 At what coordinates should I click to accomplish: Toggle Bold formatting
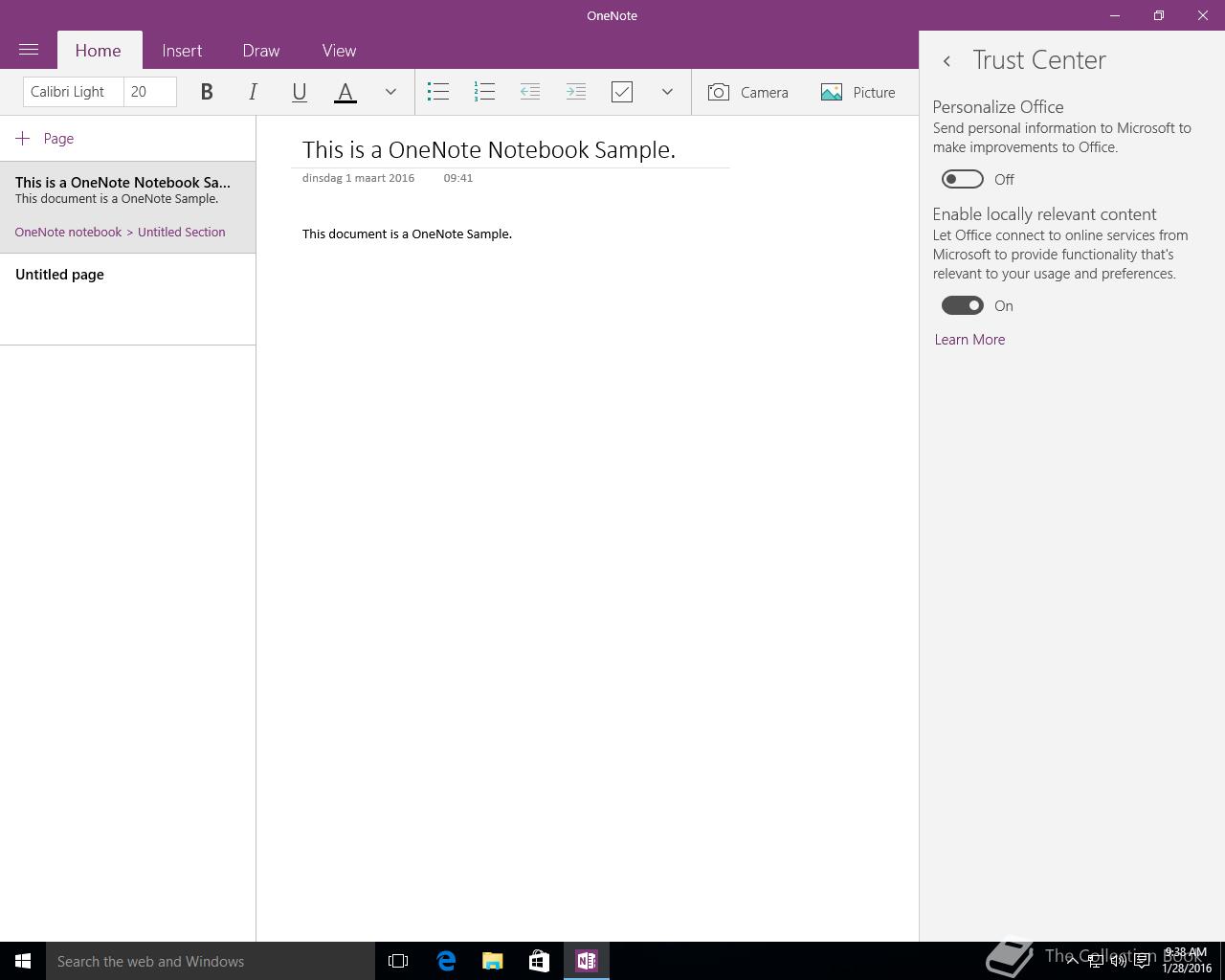[207, 92]
